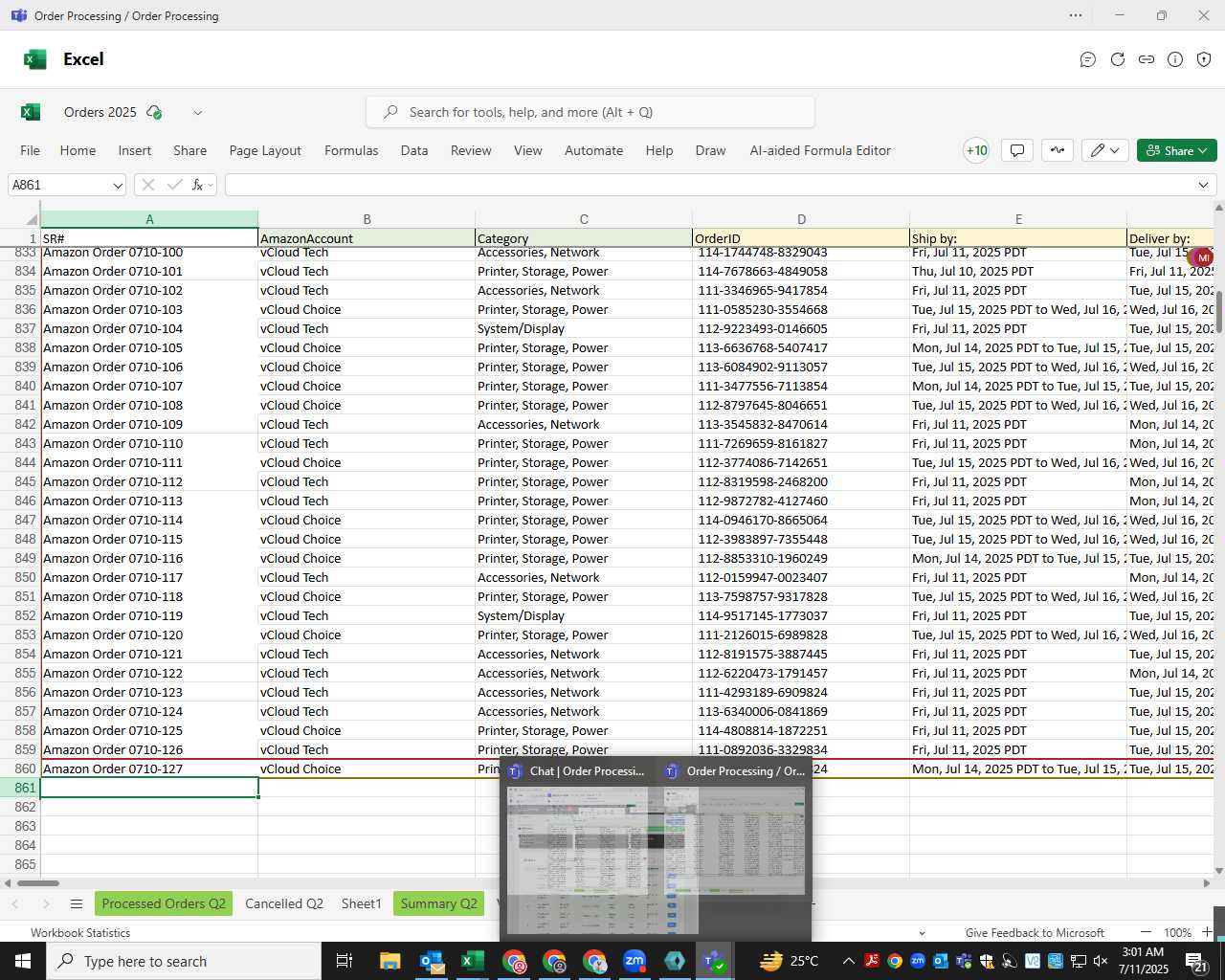Open the Teams more options ellipsis
The image size is (1225, 980).
(1076, 15)
